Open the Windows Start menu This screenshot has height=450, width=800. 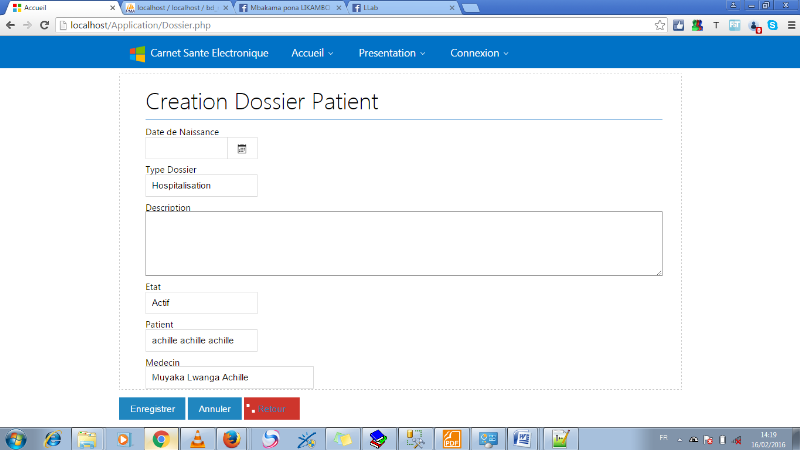pos(15,439)
